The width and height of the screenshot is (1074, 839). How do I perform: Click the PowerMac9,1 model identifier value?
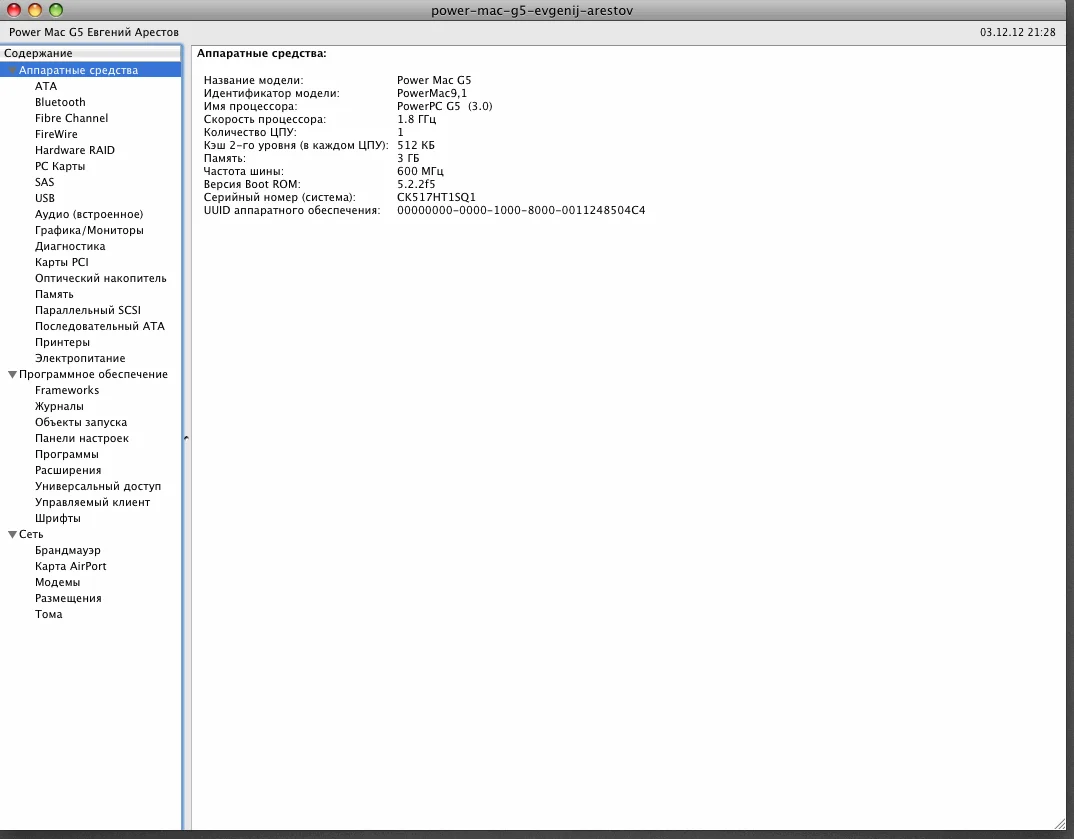pyautogui.click(x=432, y=93)
